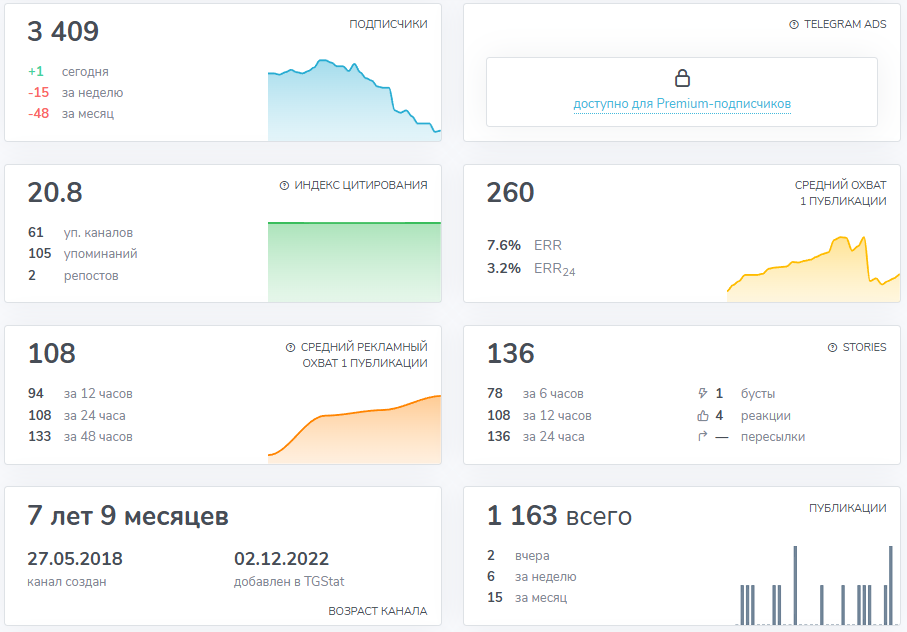Click the Подписчики card title

388,24
